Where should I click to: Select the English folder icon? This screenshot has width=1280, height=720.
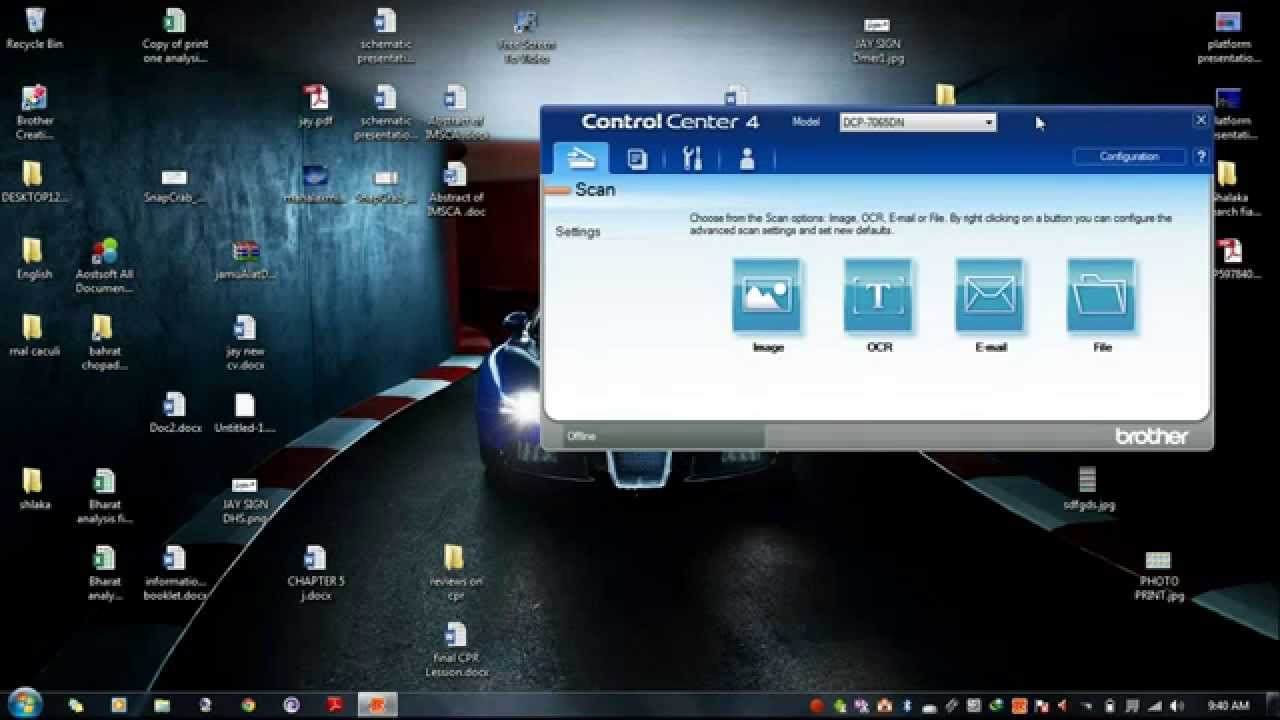tap(34, 259)
